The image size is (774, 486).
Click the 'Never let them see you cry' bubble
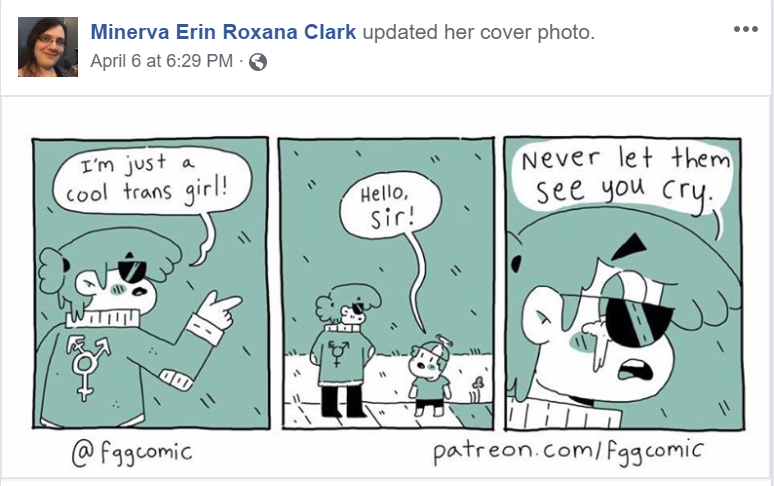click(623, 177)
